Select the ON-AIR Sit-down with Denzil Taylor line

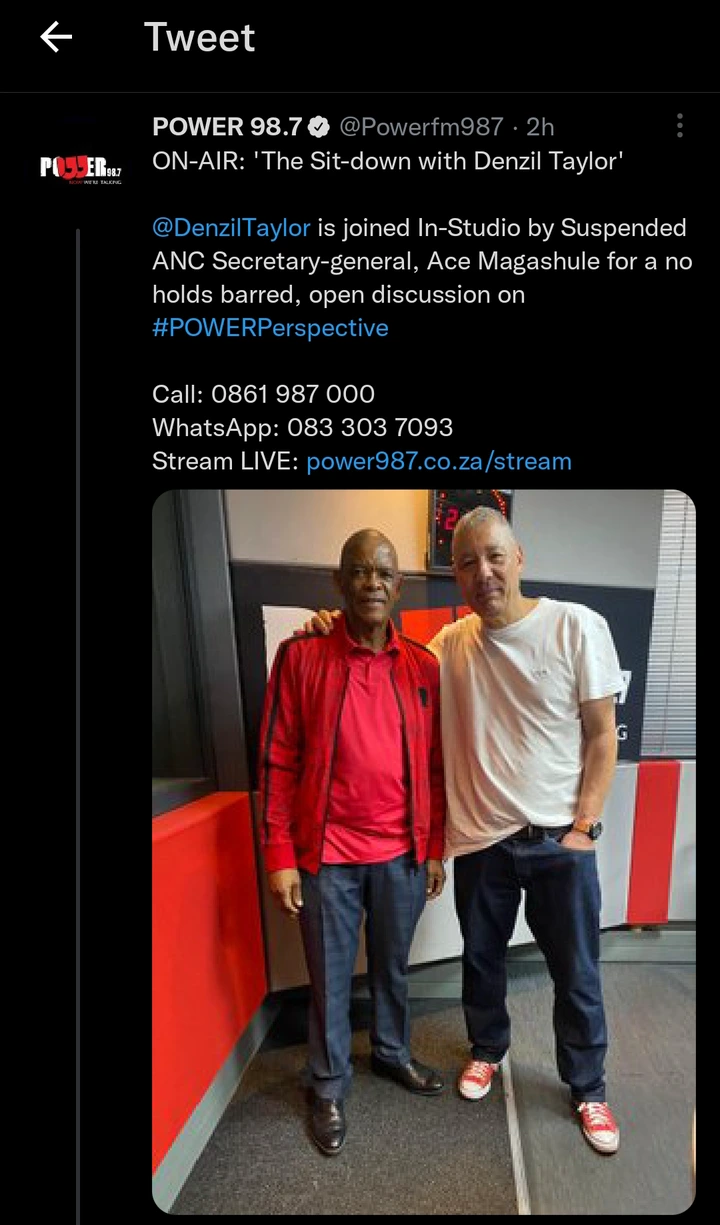(388, 161)
